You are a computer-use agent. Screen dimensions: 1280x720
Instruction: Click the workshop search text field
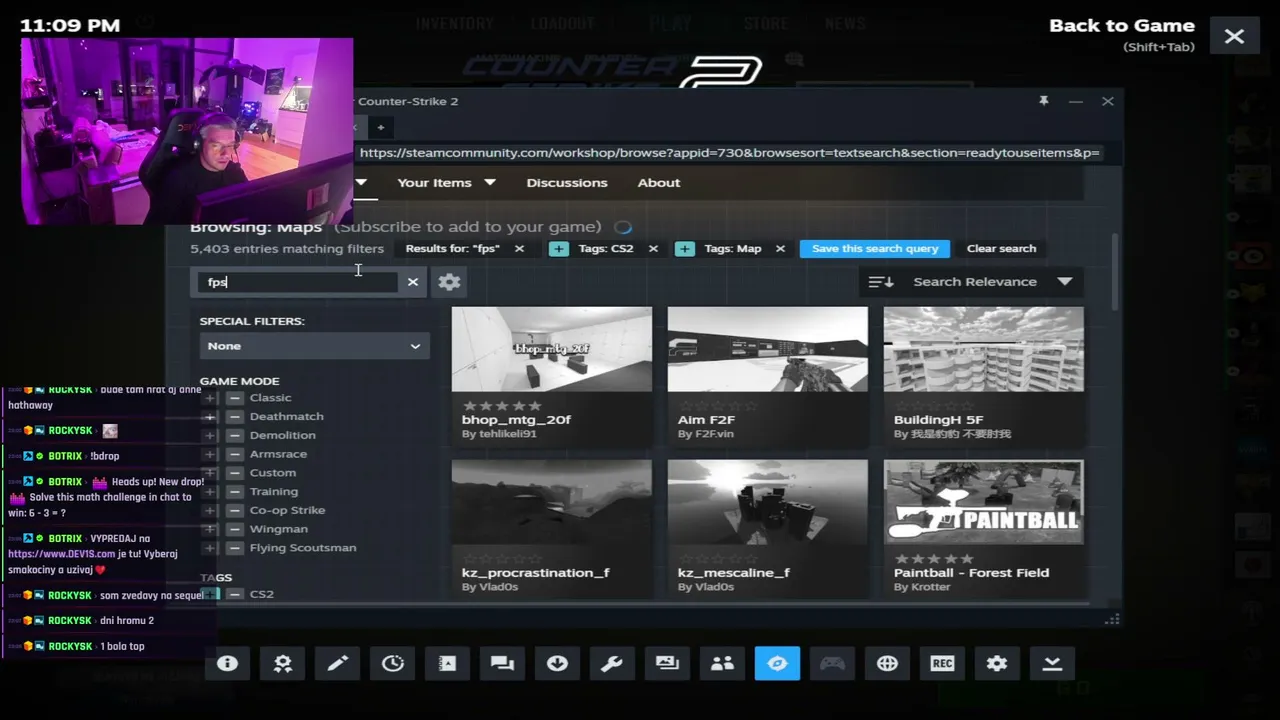(x=297, y=282)
